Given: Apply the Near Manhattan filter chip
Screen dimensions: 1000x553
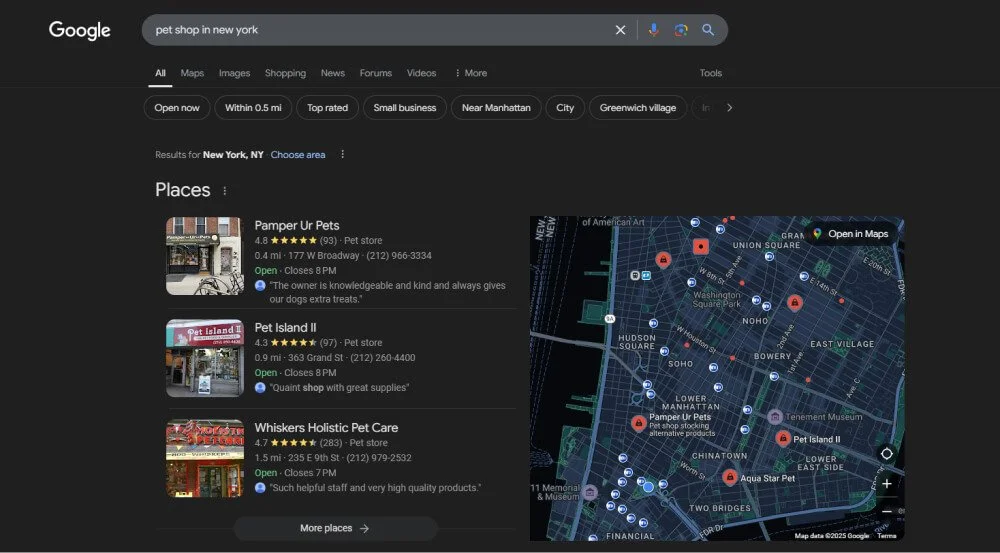Looking at the screenshot, I should tap(496, 108).
